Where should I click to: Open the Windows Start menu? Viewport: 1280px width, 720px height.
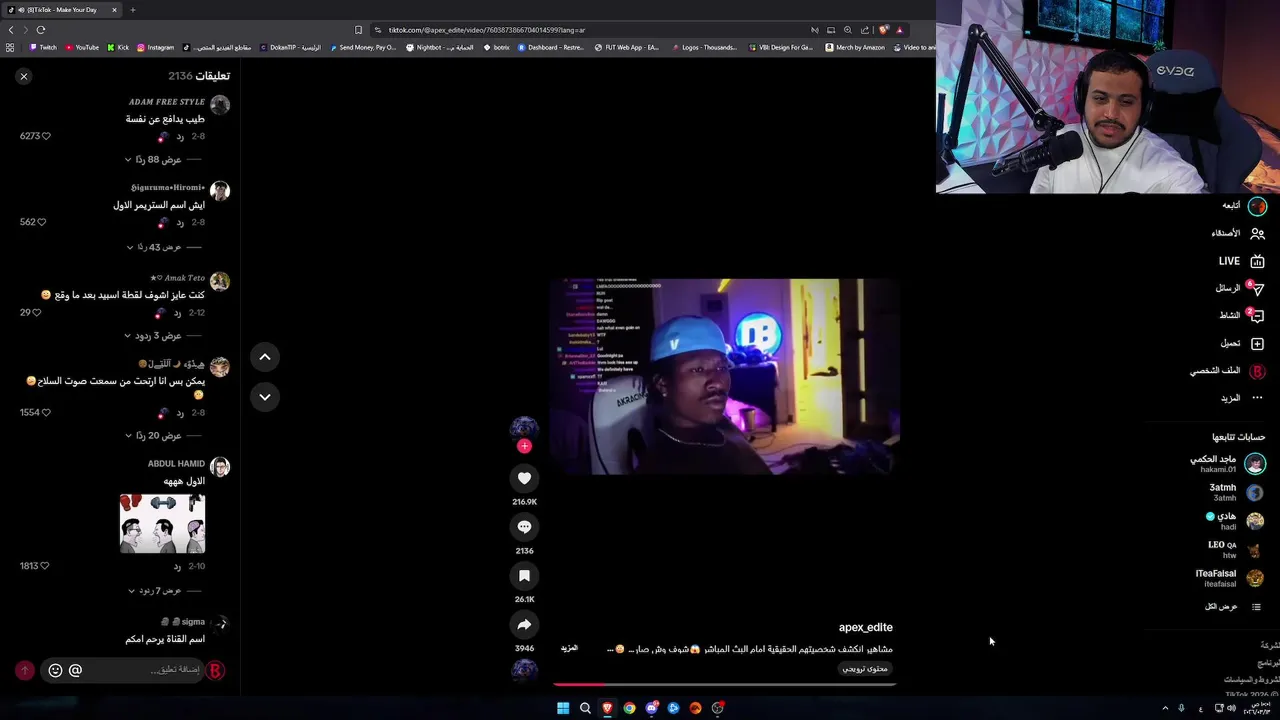pyautogui.click(x=563, y=708)
